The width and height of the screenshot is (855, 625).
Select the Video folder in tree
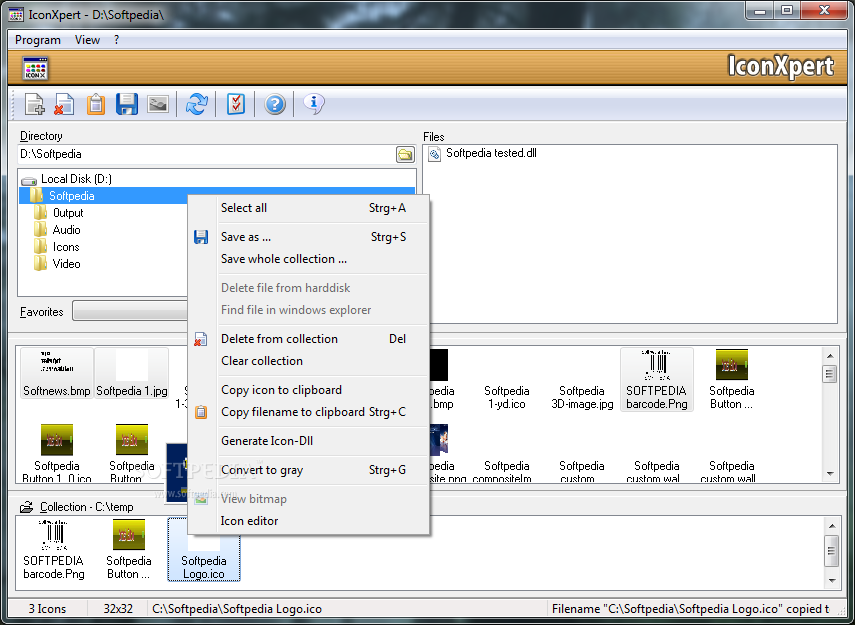66,264
